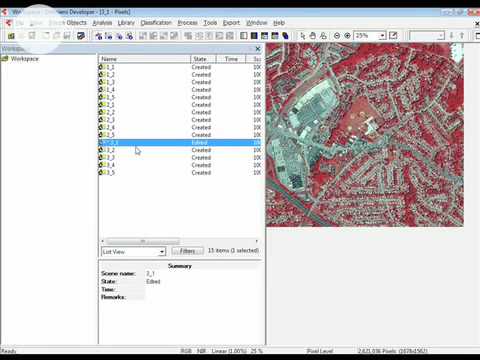Click the aerial infrared image view
Screen dimensions: 480x360
point(365,135)
